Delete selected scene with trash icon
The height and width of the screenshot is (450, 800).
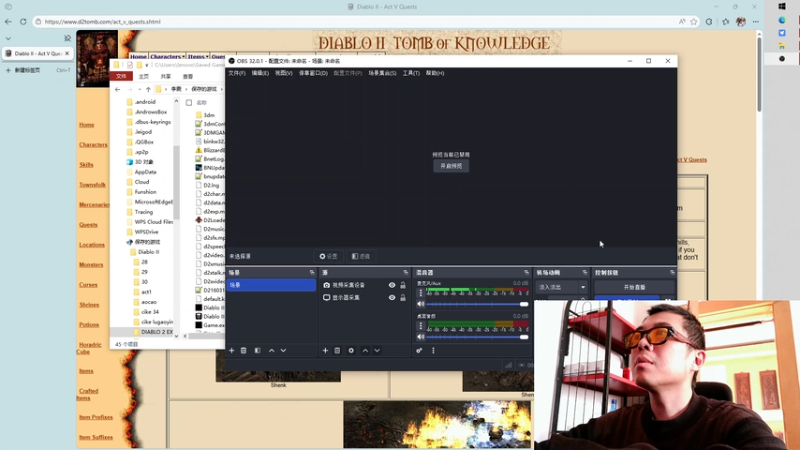tap(244, 351)
